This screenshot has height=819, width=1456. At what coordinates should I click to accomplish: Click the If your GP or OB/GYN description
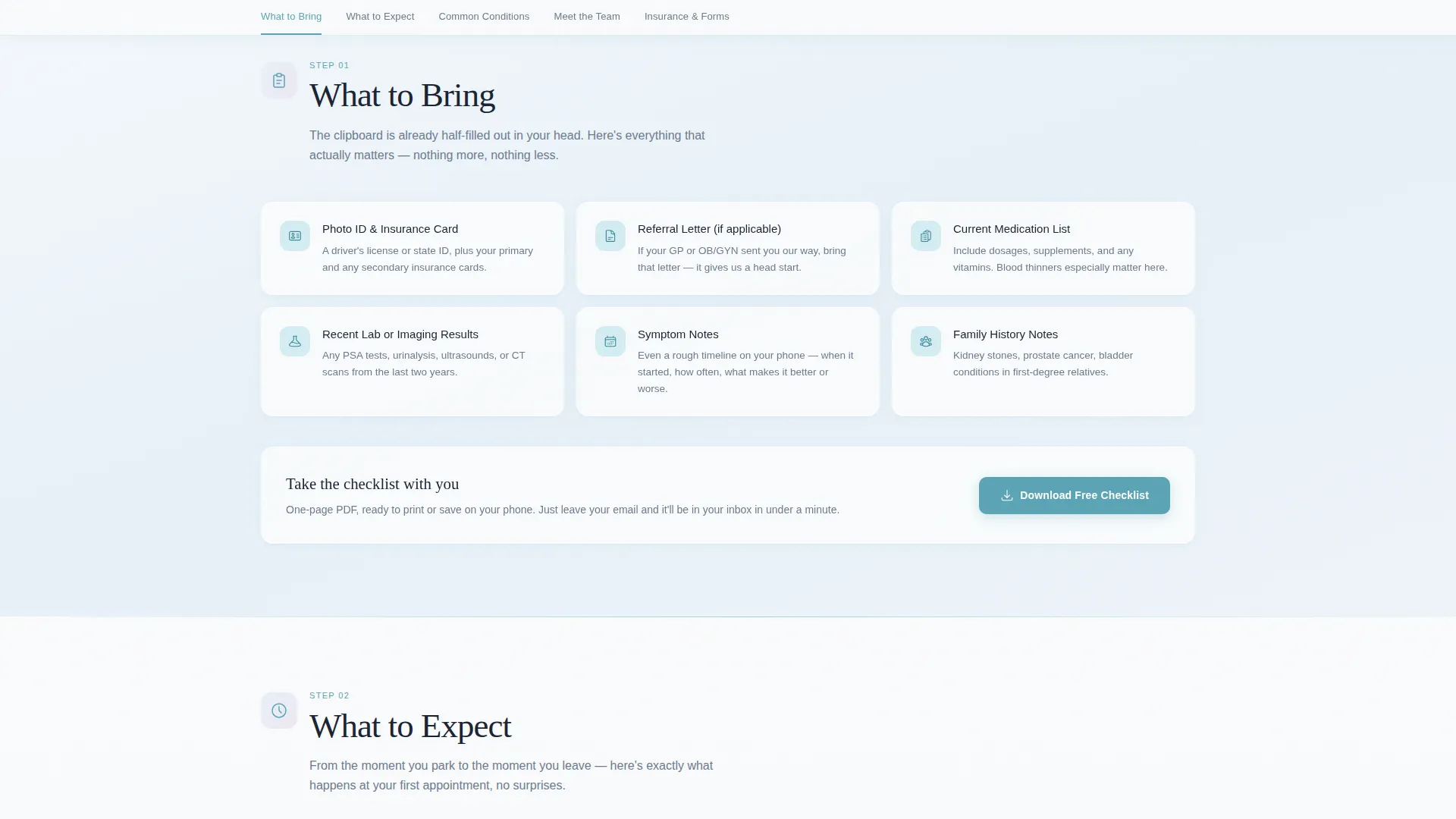pyautogui.click(x=742, y=259)
